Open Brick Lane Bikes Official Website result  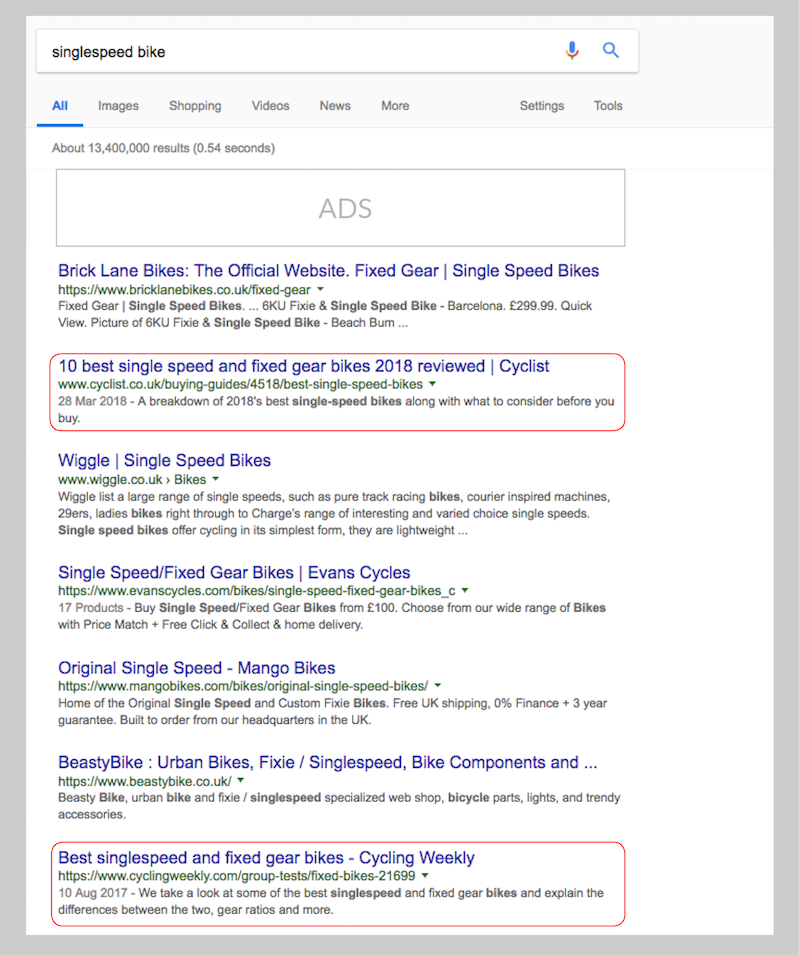tap(329, 270)
